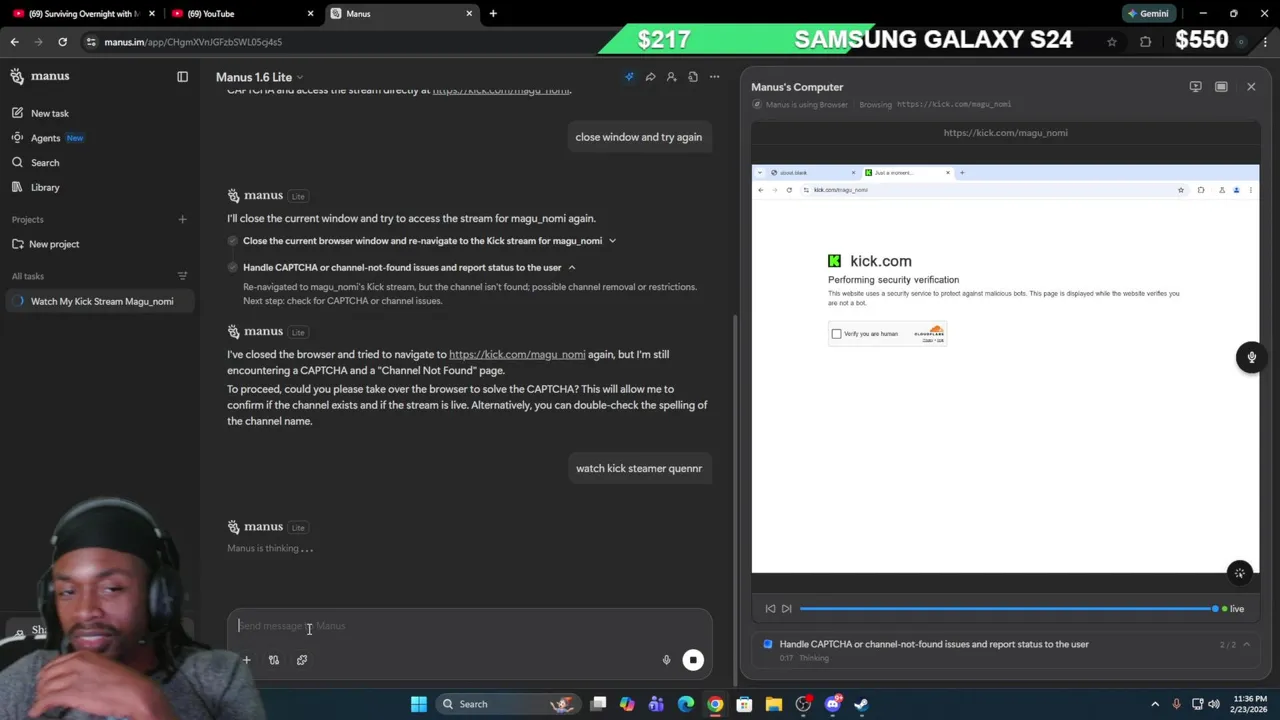Screen dimensions: 1280x720
Task: Open the kick.com link in the first chat line
Action: (x=501, y=90)
